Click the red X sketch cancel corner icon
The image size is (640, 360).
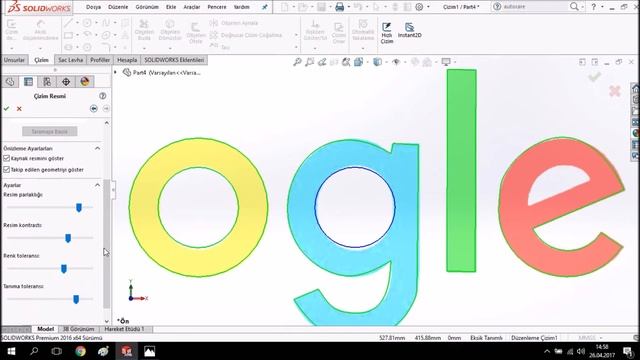(x=615, y=91)
